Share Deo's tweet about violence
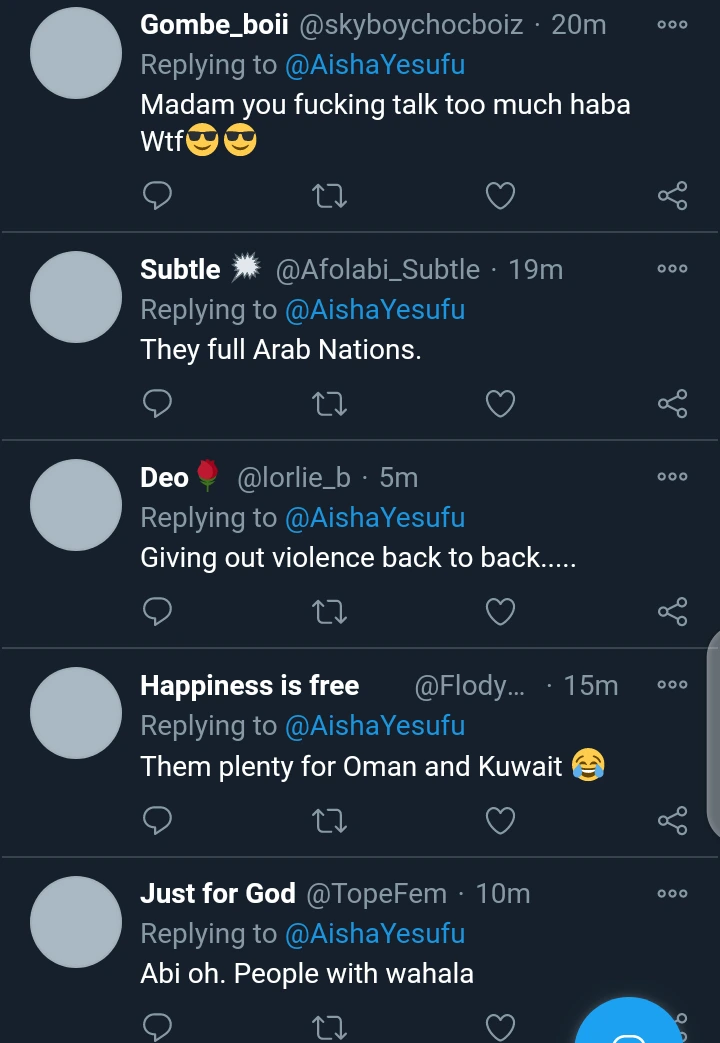720x1043 pixels. click(672, 611)
